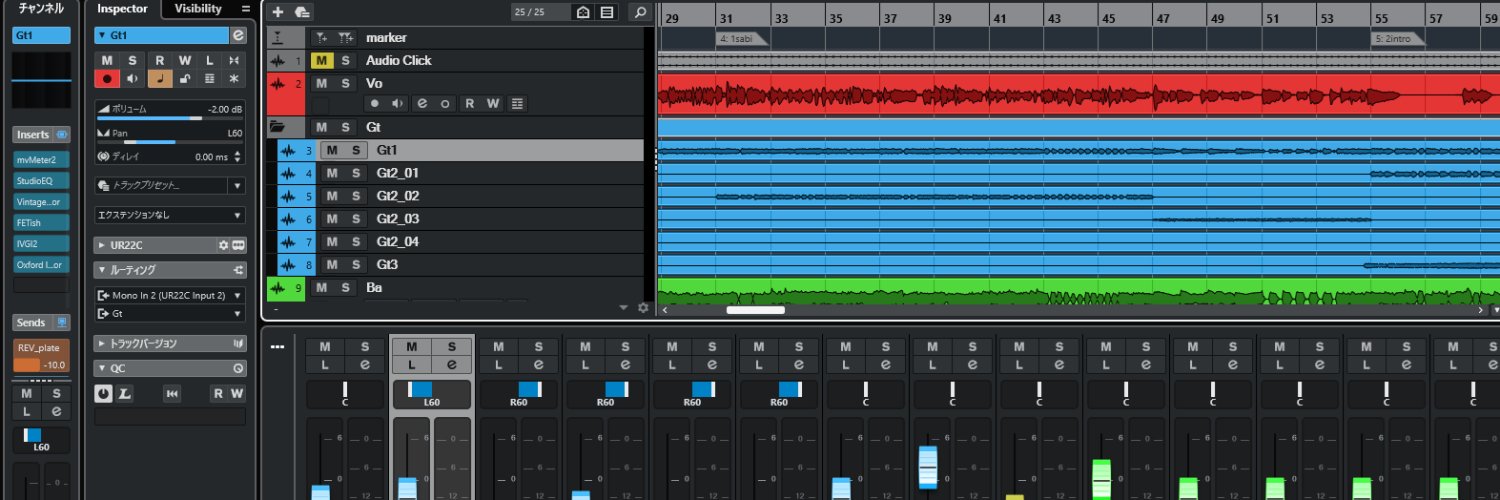Screen dimensions: 1500x500
Task: Select the Inspector tab
Action: (x=122, y=9)
